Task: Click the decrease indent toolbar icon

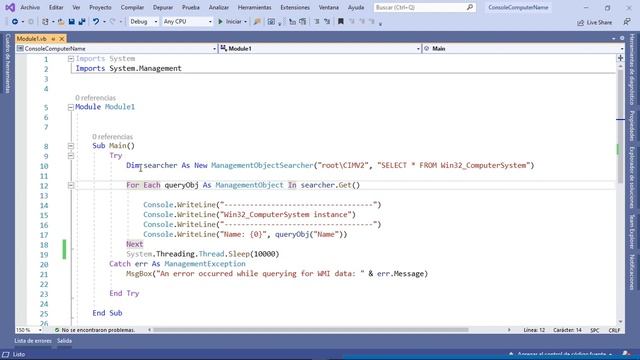Action: [292, 22]
